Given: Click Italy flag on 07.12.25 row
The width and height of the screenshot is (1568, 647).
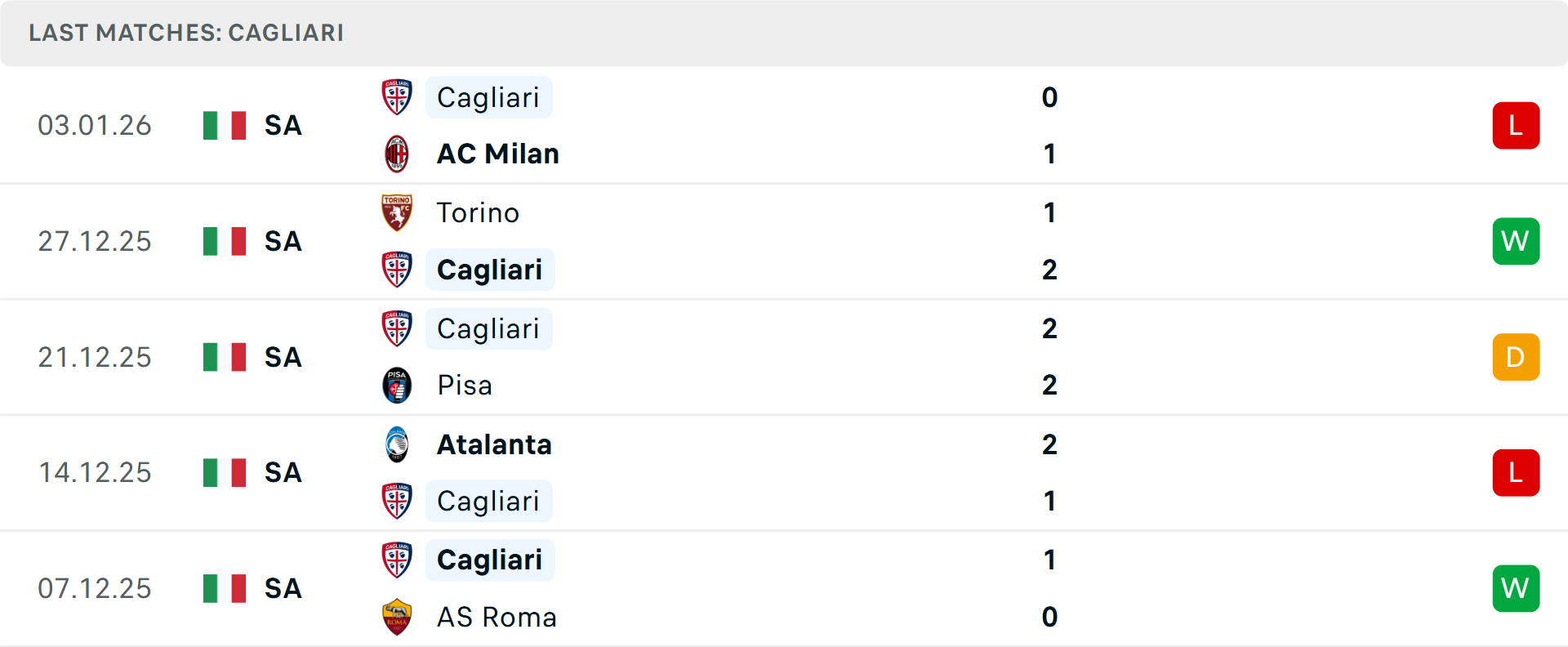Looking at the screenshot, I should (x=225, y=588).
